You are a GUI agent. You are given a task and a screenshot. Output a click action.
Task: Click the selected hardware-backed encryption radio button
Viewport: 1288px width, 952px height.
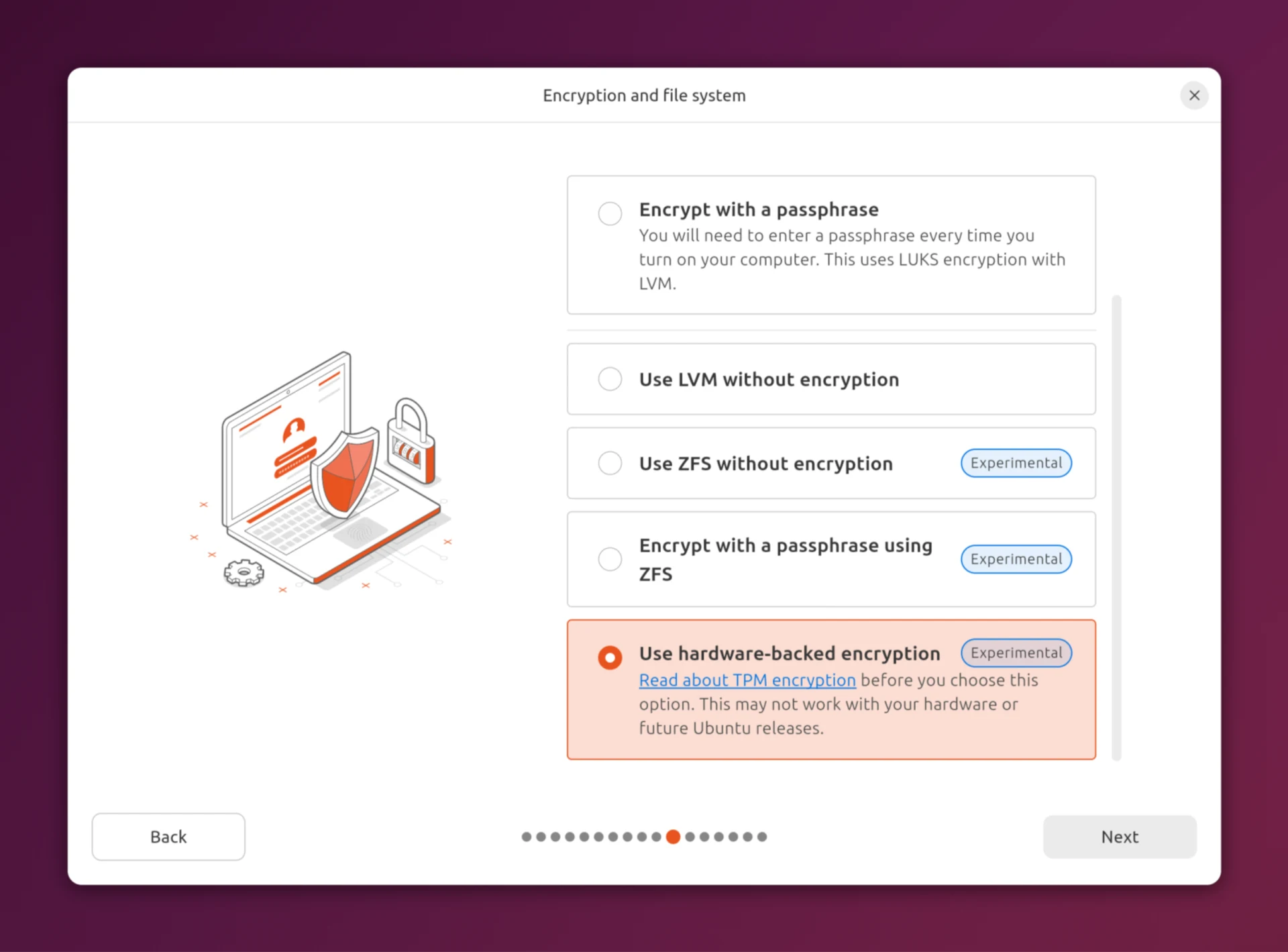610,657
